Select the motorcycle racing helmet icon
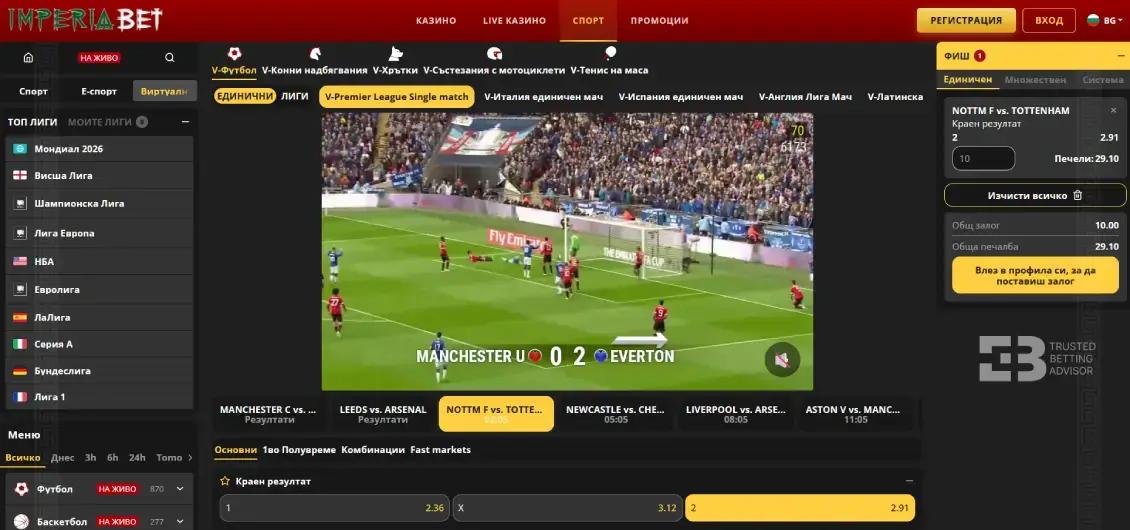The height and width of the screenshot is (530, 1130). tap(494, 53)
